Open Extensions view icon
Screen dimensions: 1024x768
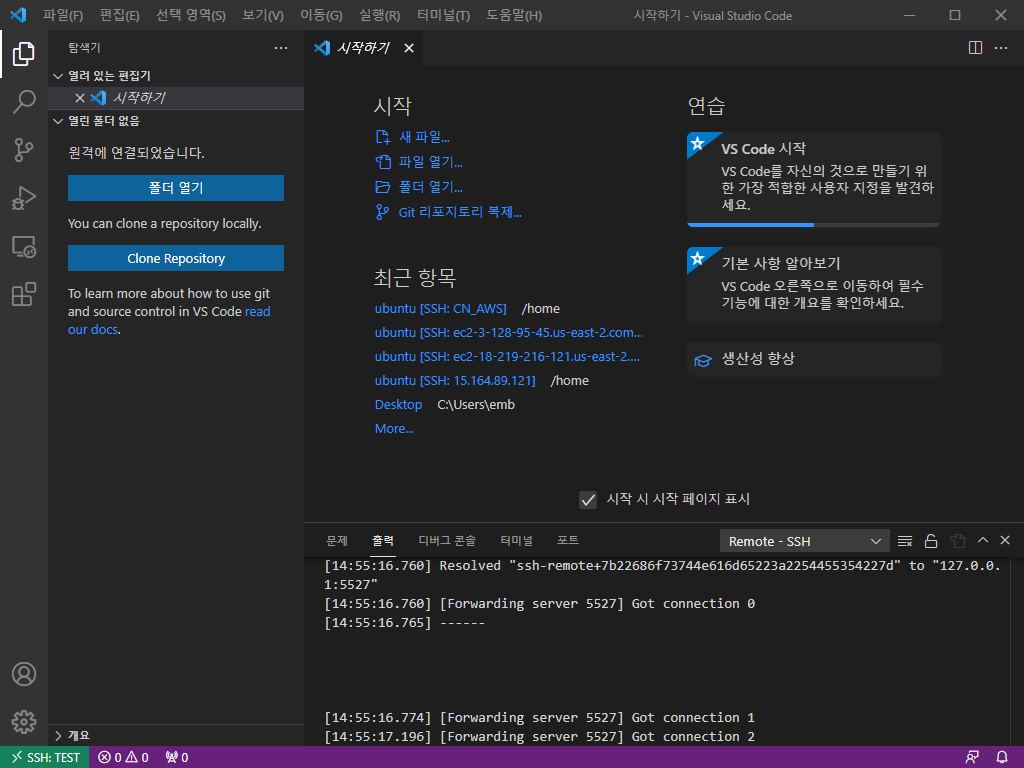point(24,295)
